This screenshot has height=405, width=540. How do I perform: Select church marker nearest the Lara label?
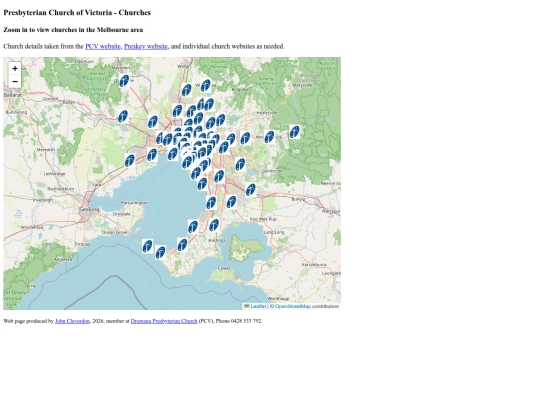129,161
